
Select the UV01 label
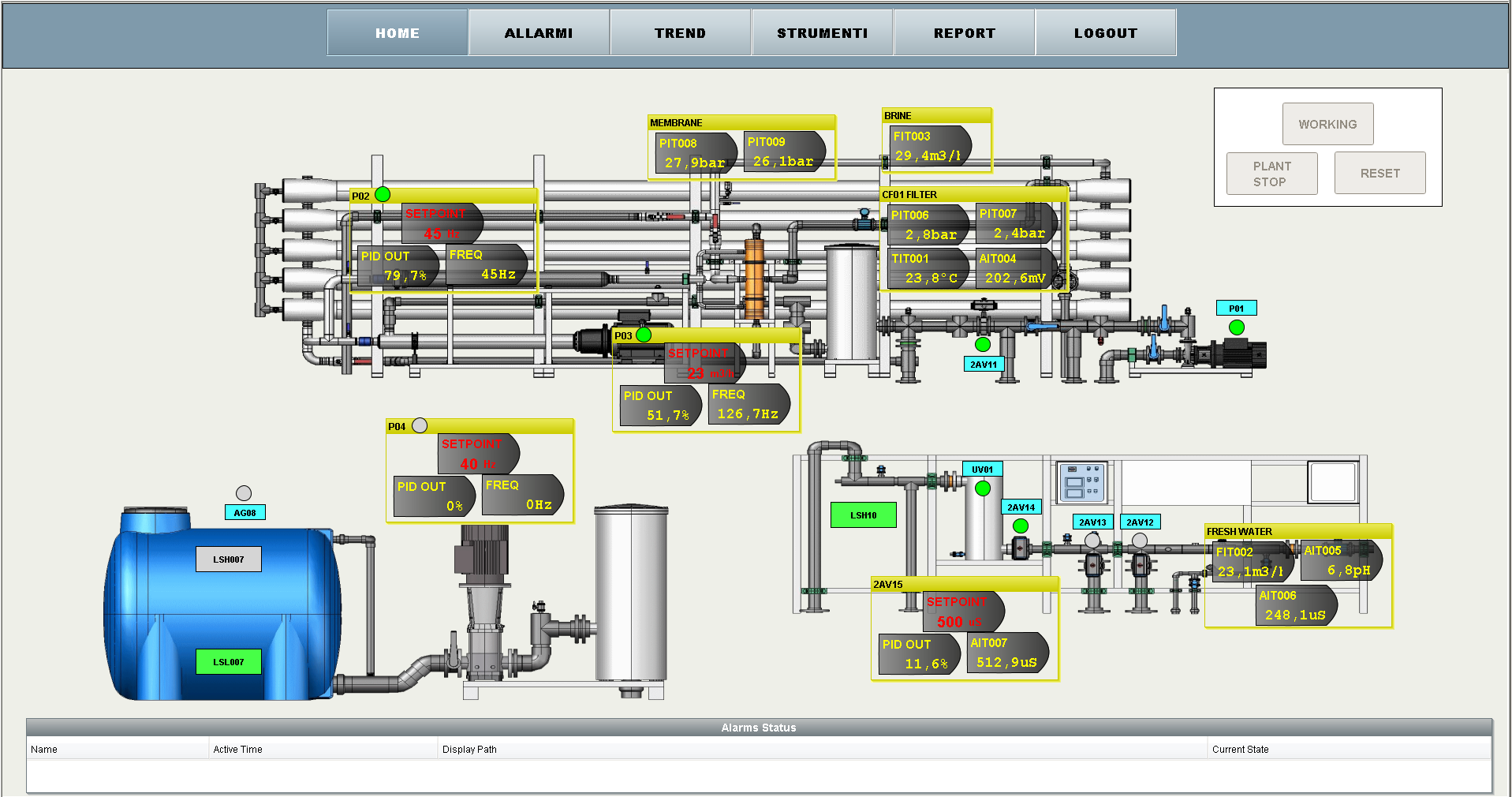[x=982, y=470]
